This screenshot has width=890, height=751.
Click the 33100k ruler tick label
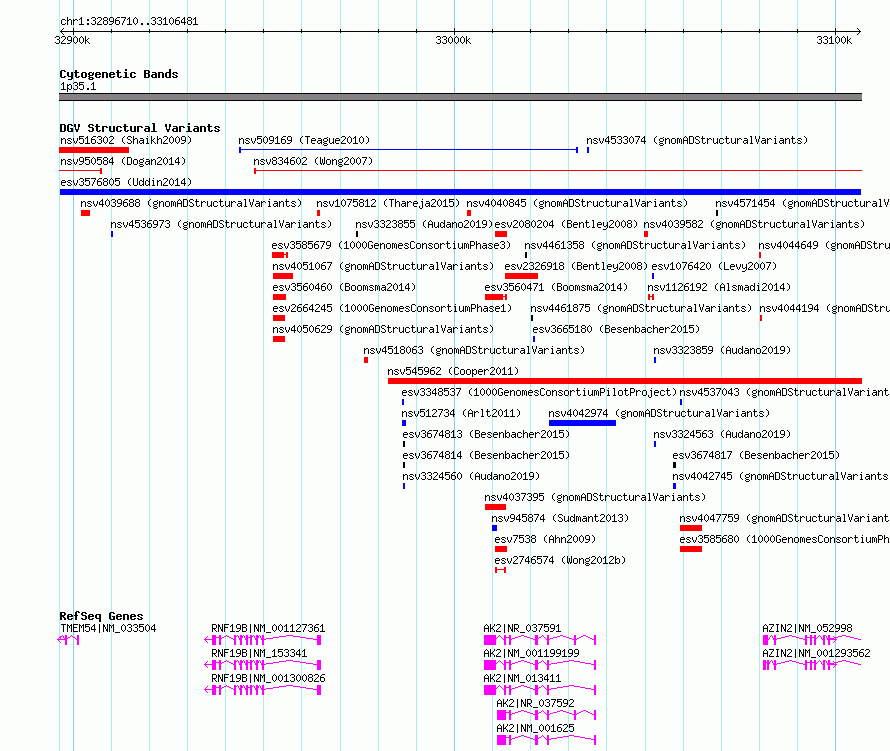834,40
